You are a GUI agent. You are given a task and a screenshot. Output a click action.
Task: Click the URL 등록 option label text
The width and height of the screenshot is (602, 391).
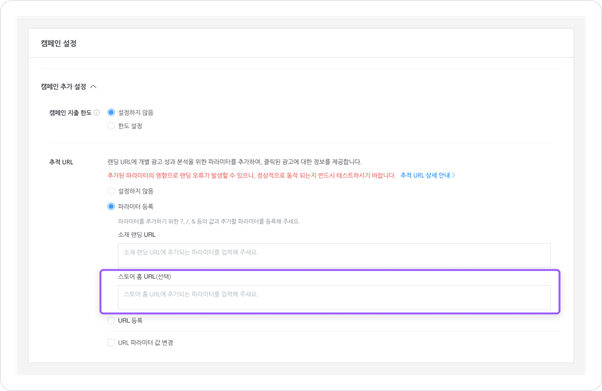click(x=130, y=320)
